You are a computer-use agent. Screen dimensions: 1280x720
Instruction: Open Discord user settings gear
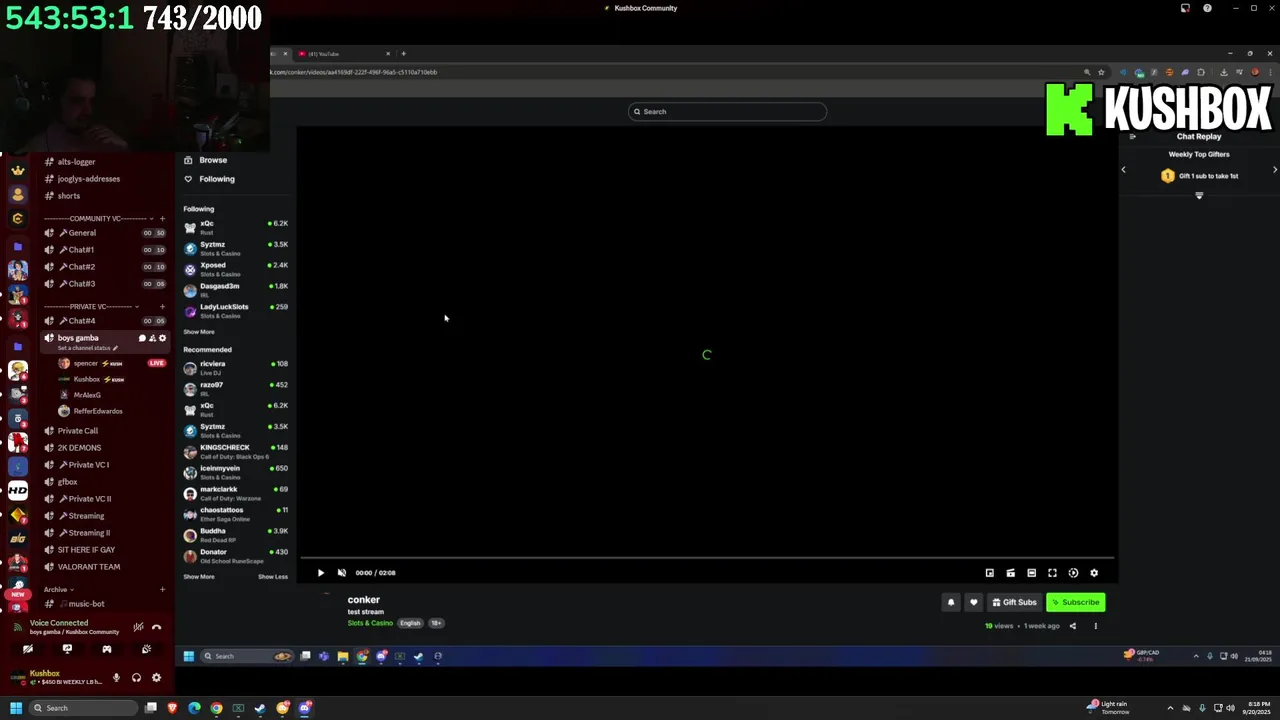[156, 678]
